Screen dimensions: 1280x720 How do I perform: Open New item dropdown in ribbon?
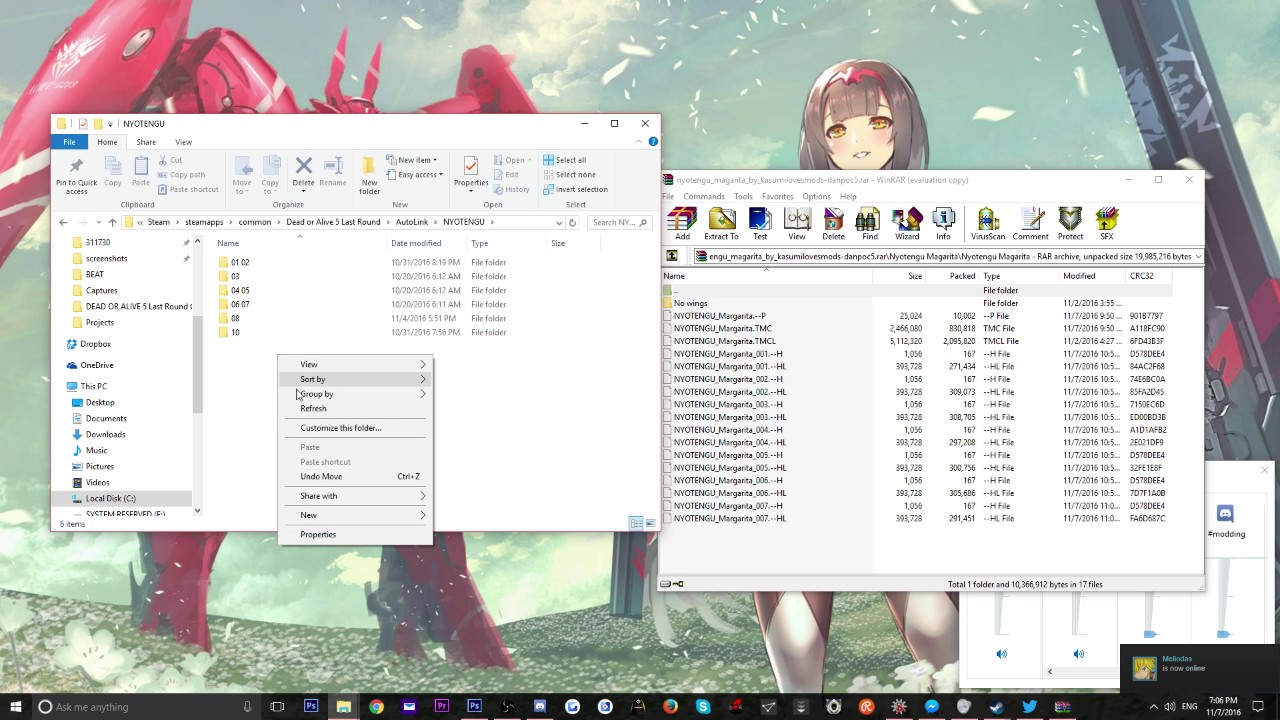[x=411, y=160]
